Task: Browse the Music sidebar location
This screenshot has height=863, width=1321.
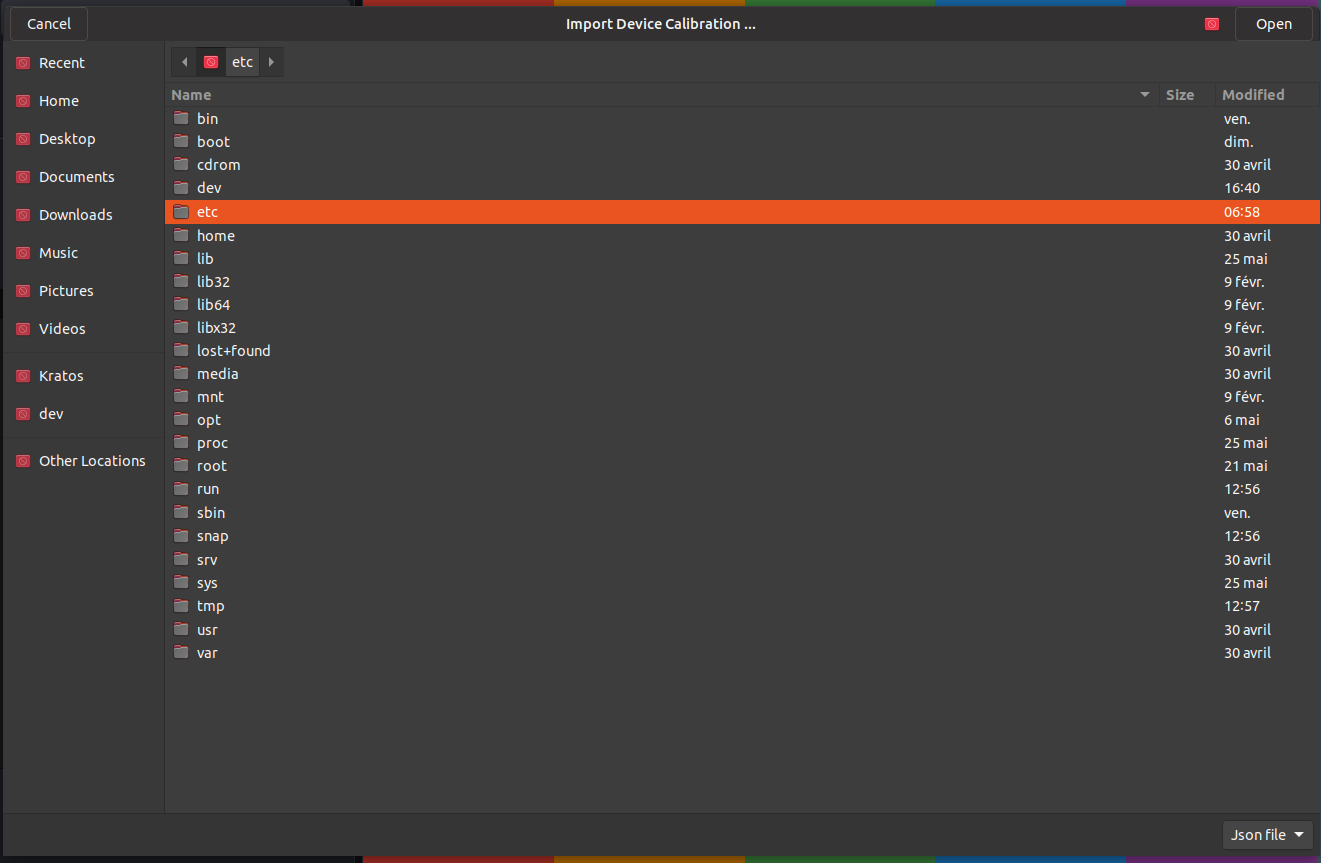Action: tap(60, 252)
